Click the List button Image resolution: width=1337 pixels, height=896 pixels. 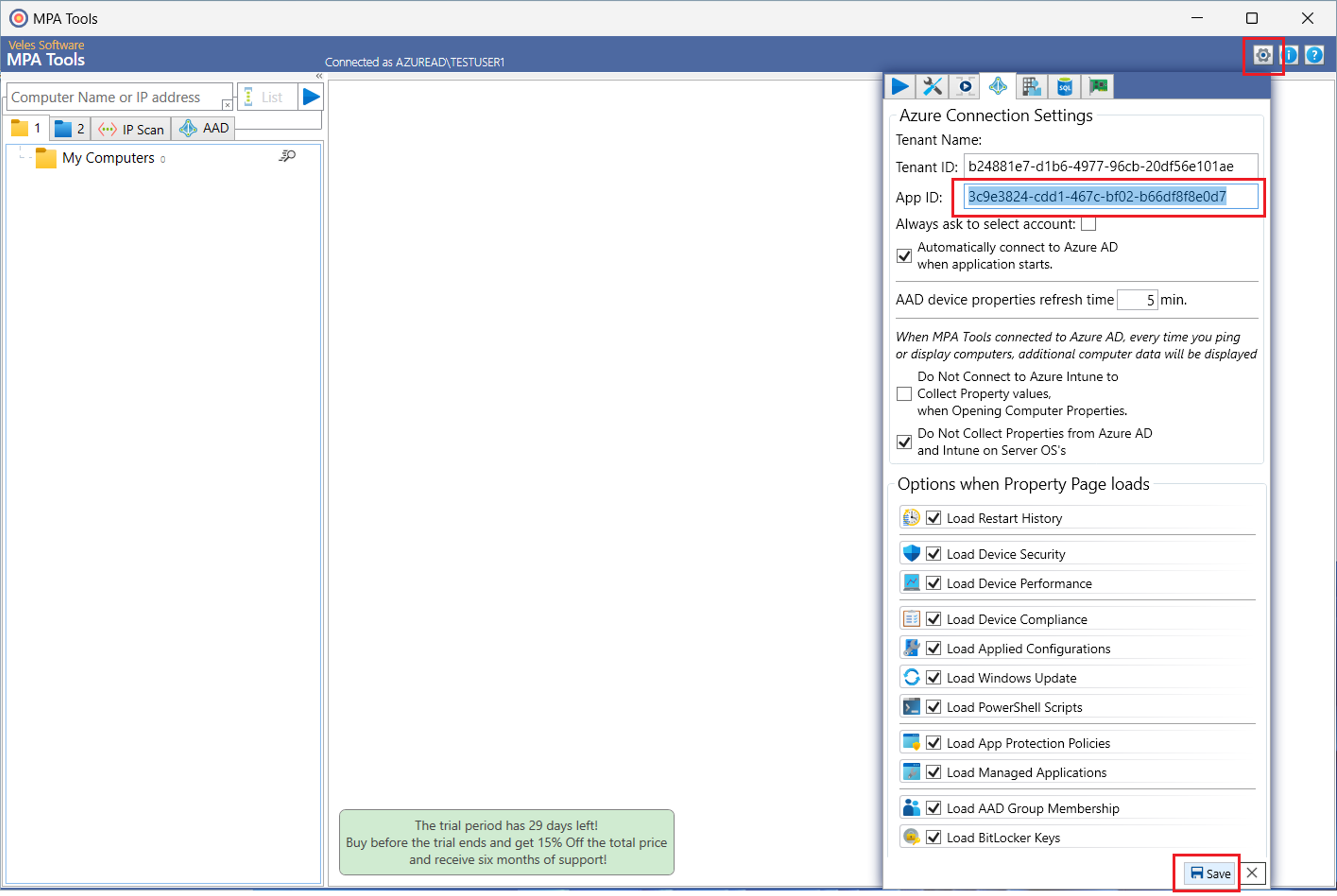coord(267,97)
